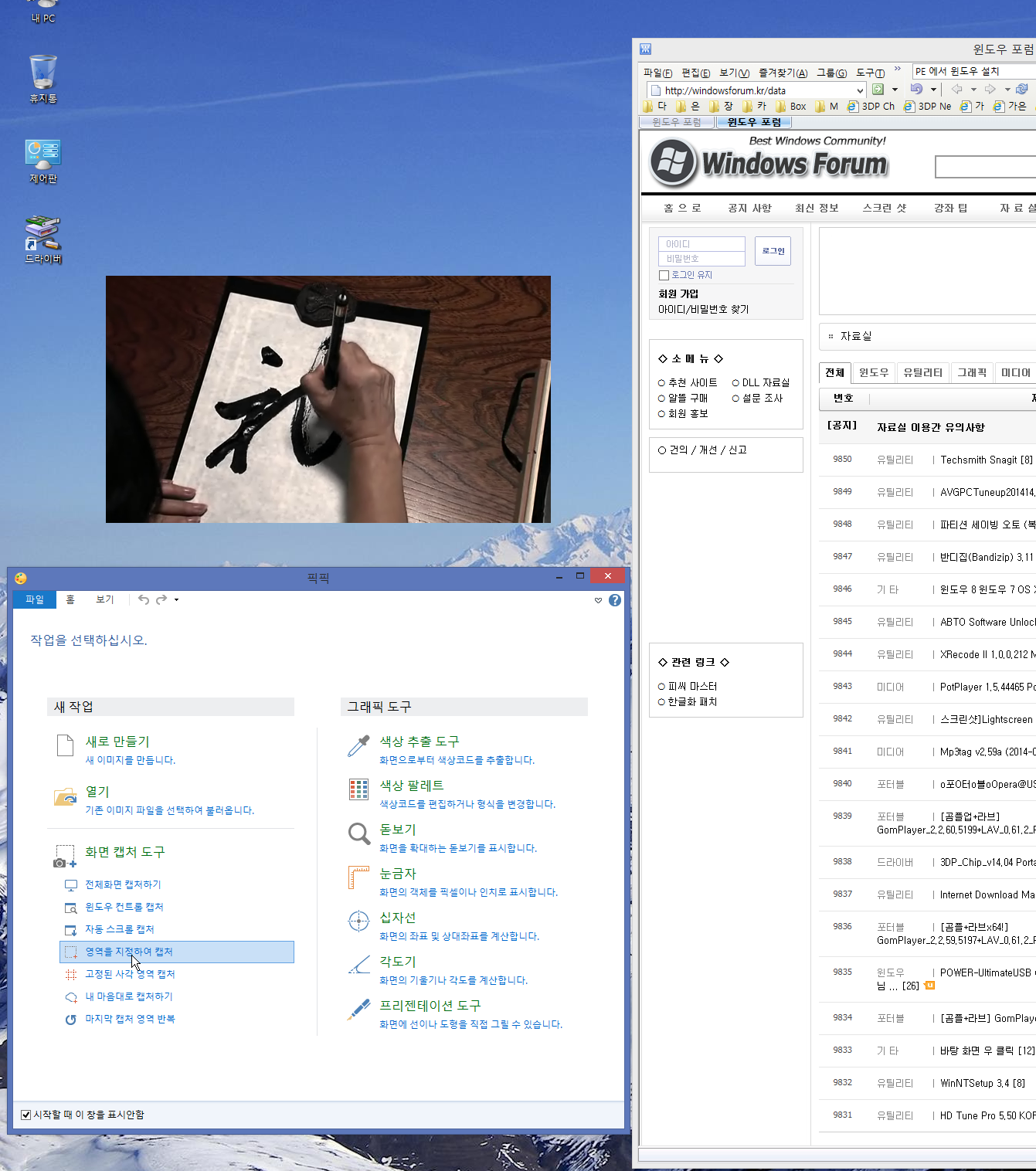
Task: Select the 그래픽 category tab on the forum
Action: pos(972,373)
